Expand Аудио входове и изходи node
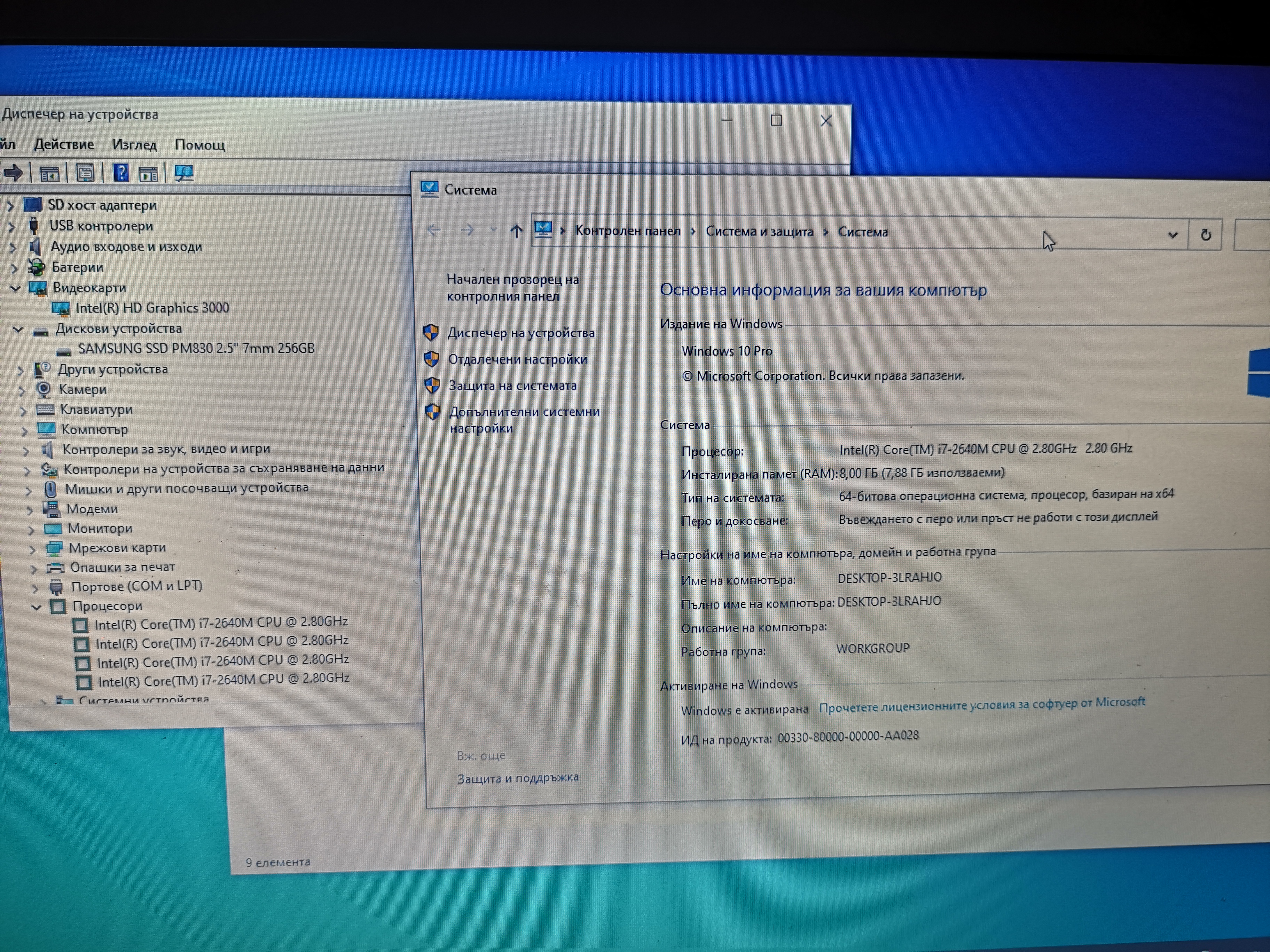 pos(13,247)
